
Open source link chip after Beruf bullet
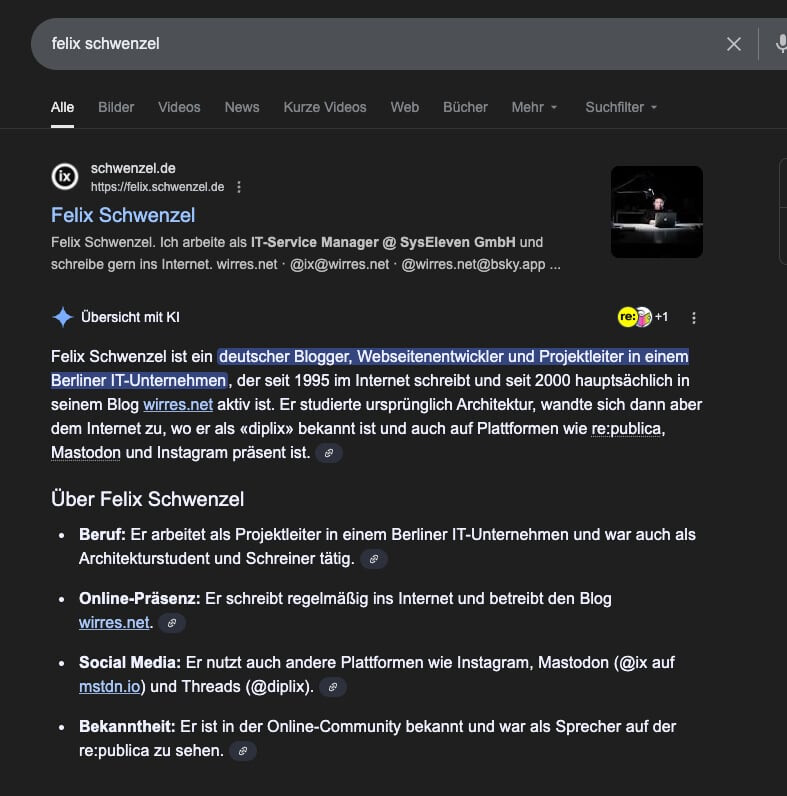point(373,560)
